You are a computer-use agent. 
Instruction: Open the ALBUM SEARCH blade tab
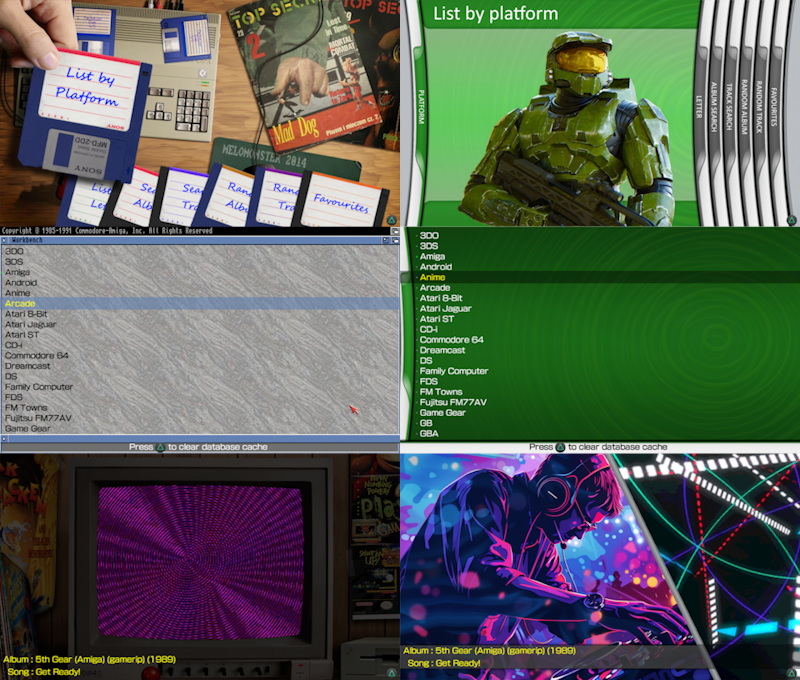(714, 107)
